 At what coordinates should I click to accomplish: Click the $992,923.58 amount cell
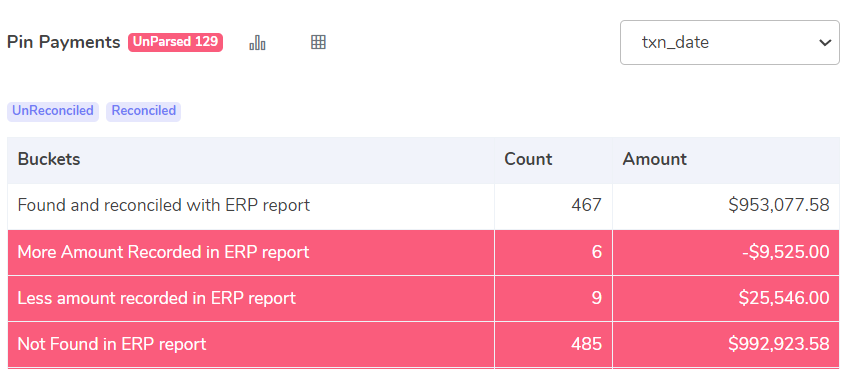(x=779, y=344)
